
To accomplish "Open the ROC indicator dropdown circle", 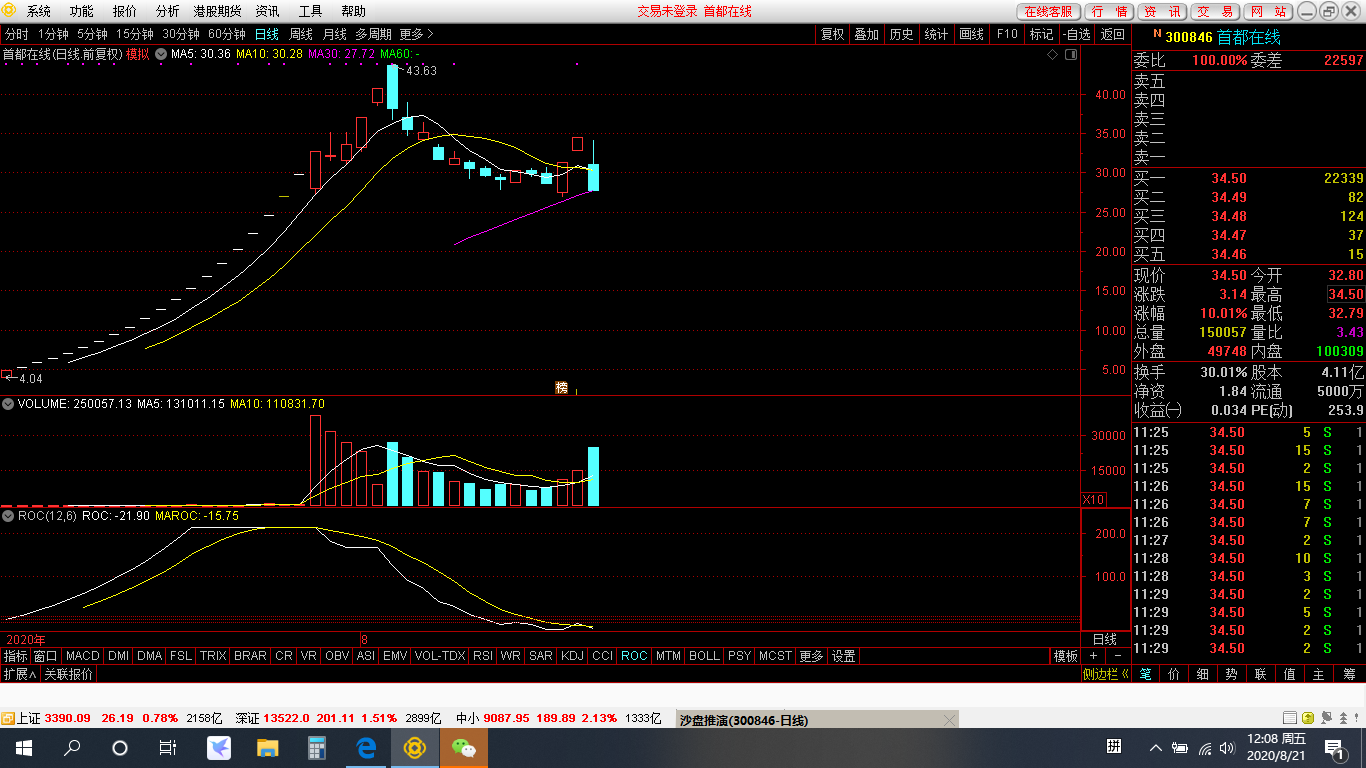I will pyautogui.click(x=8, y=516).
